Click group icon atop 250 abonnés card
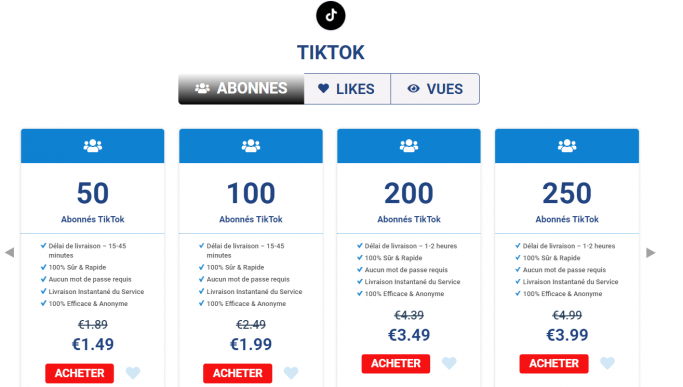 click(567, 146)
